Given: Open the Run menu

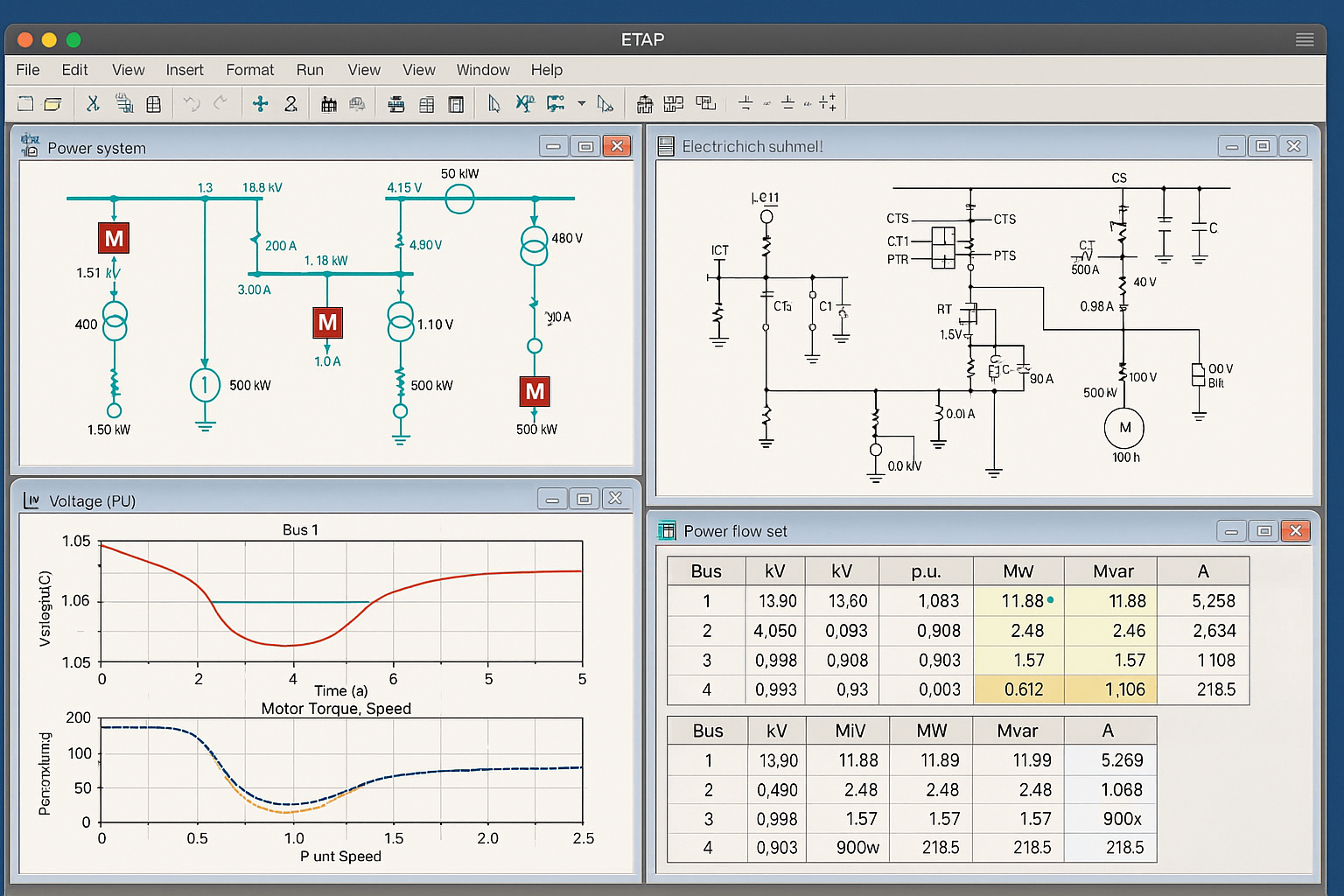Looking at the screenshot, I should point(310,70).
